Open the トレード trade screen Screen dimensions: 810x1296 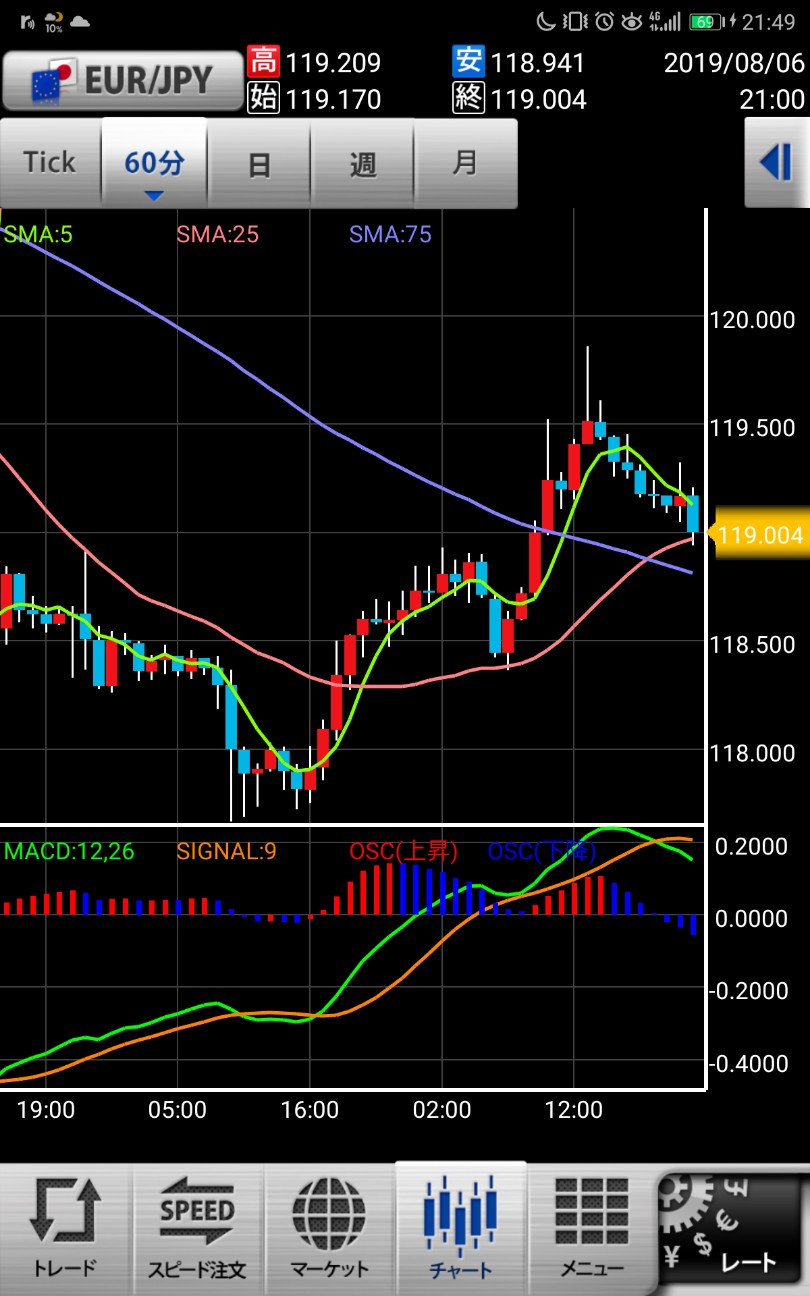point(65,1229)
